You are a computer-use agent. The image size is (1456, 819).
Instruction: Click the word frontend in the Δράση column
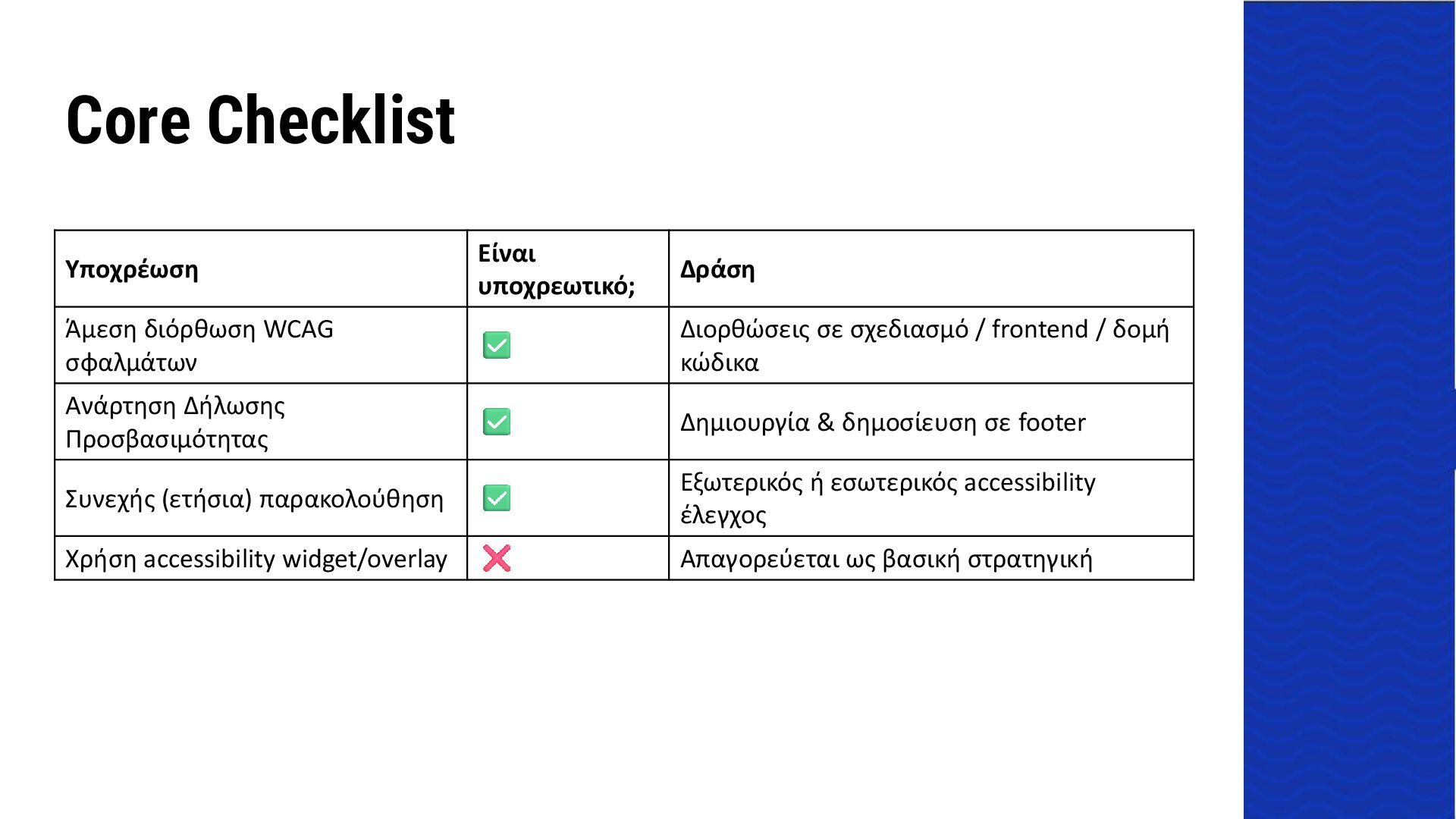[x=1040, y=329]
